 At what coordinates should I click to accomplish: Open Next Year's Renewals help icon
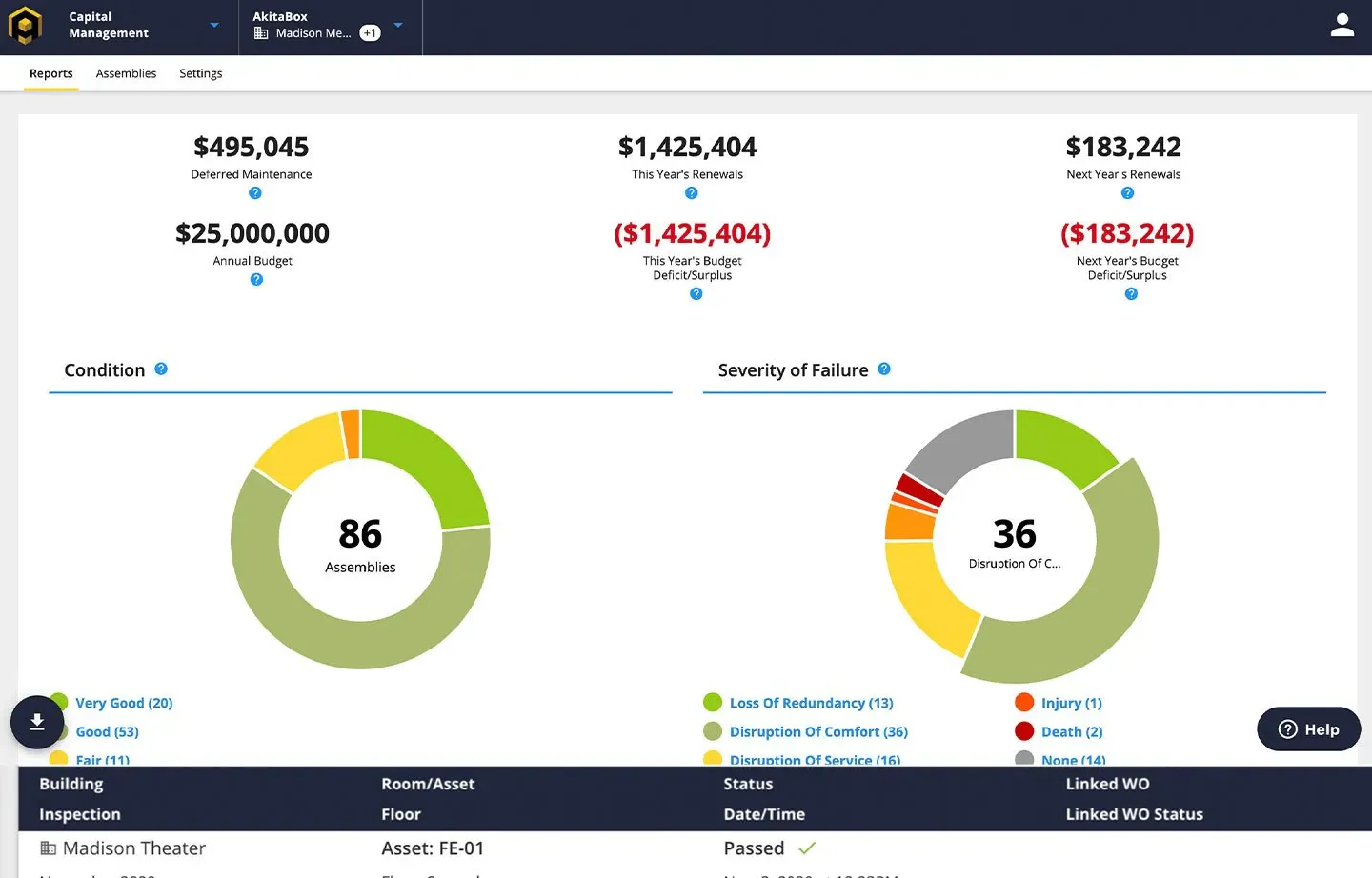tap(1128, 193)
